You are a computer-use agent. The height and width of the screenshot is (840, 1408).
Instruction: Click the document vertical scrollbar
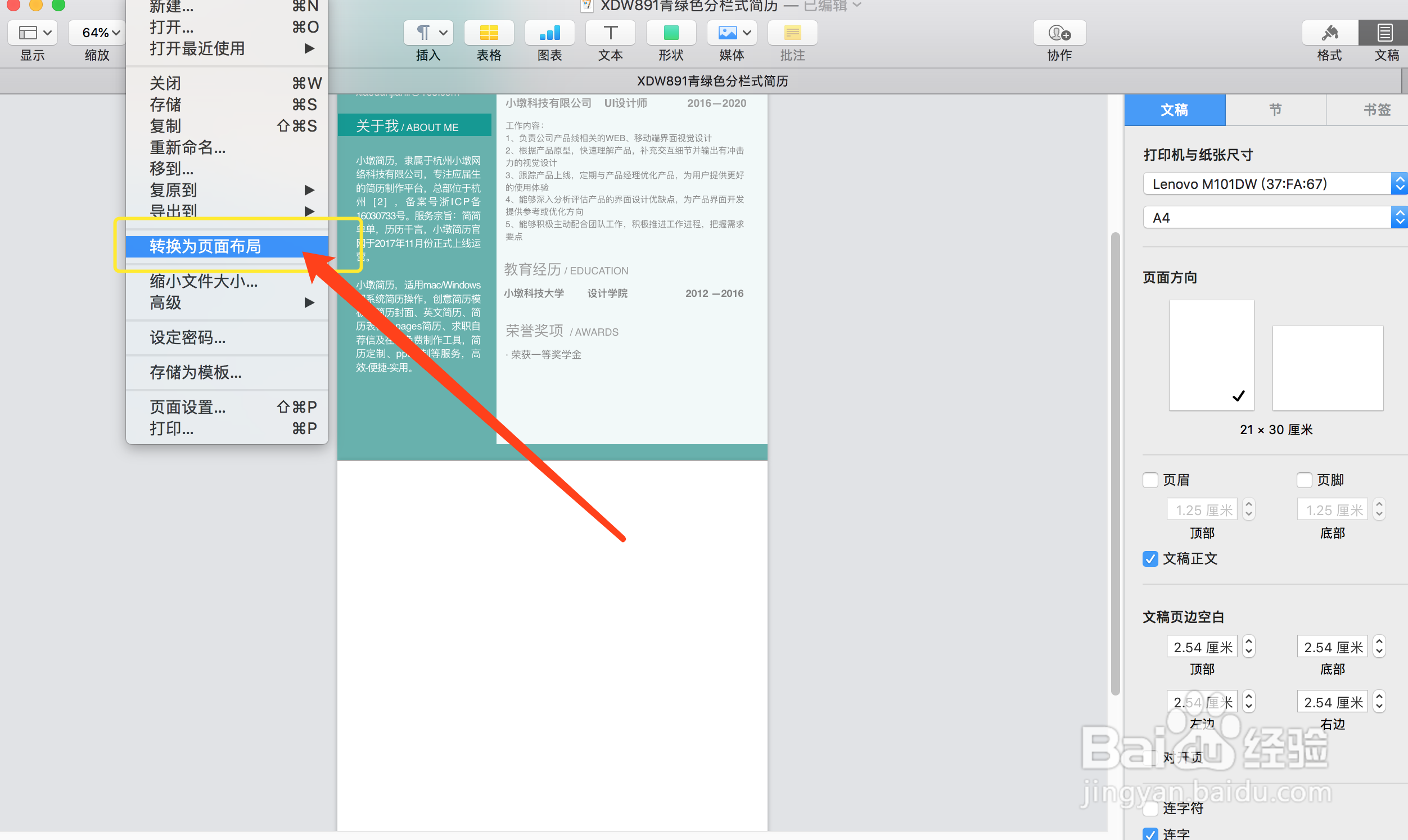(x=1114, y=463)
